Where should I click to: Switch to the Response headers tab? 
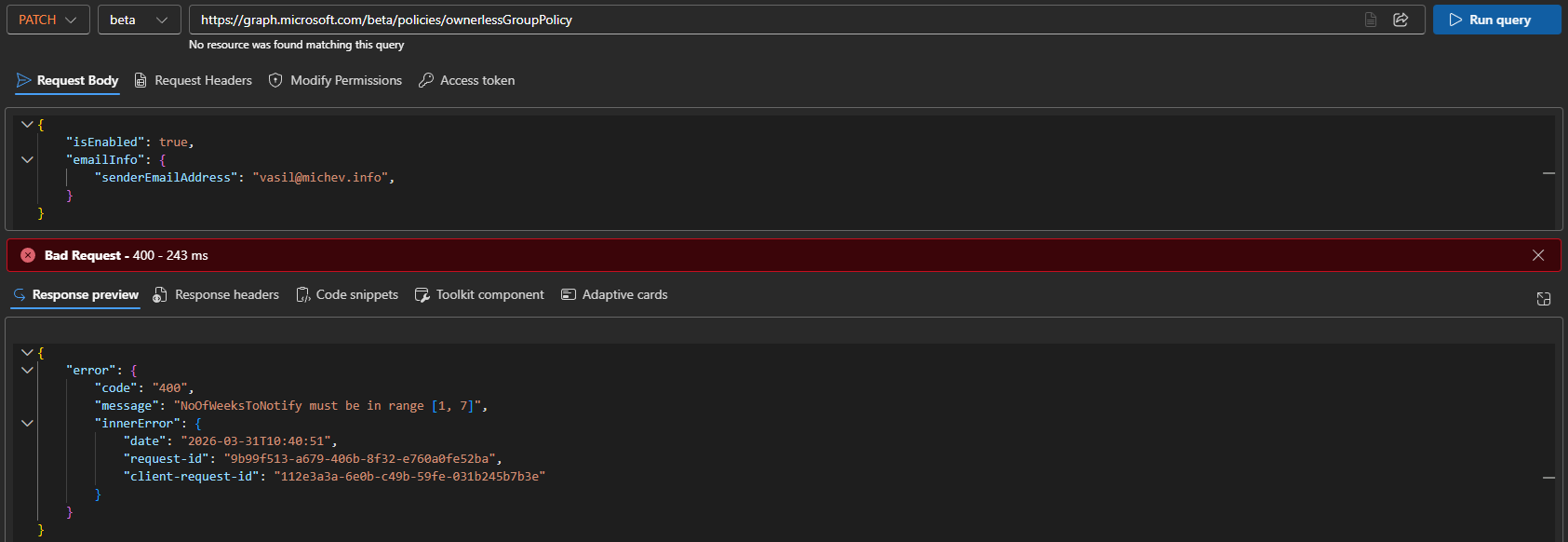click(x=216, y=295)
